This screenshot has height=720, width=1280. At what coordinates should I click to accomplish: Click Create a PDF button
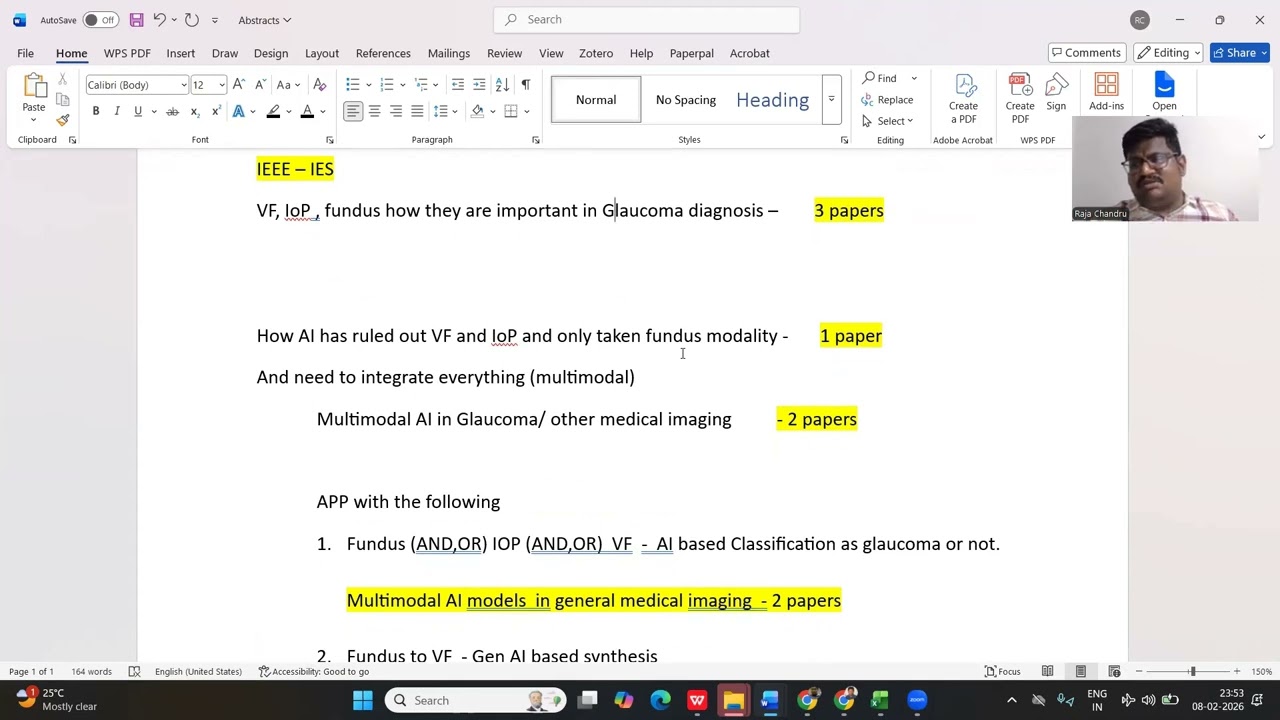tap(964, 98)
